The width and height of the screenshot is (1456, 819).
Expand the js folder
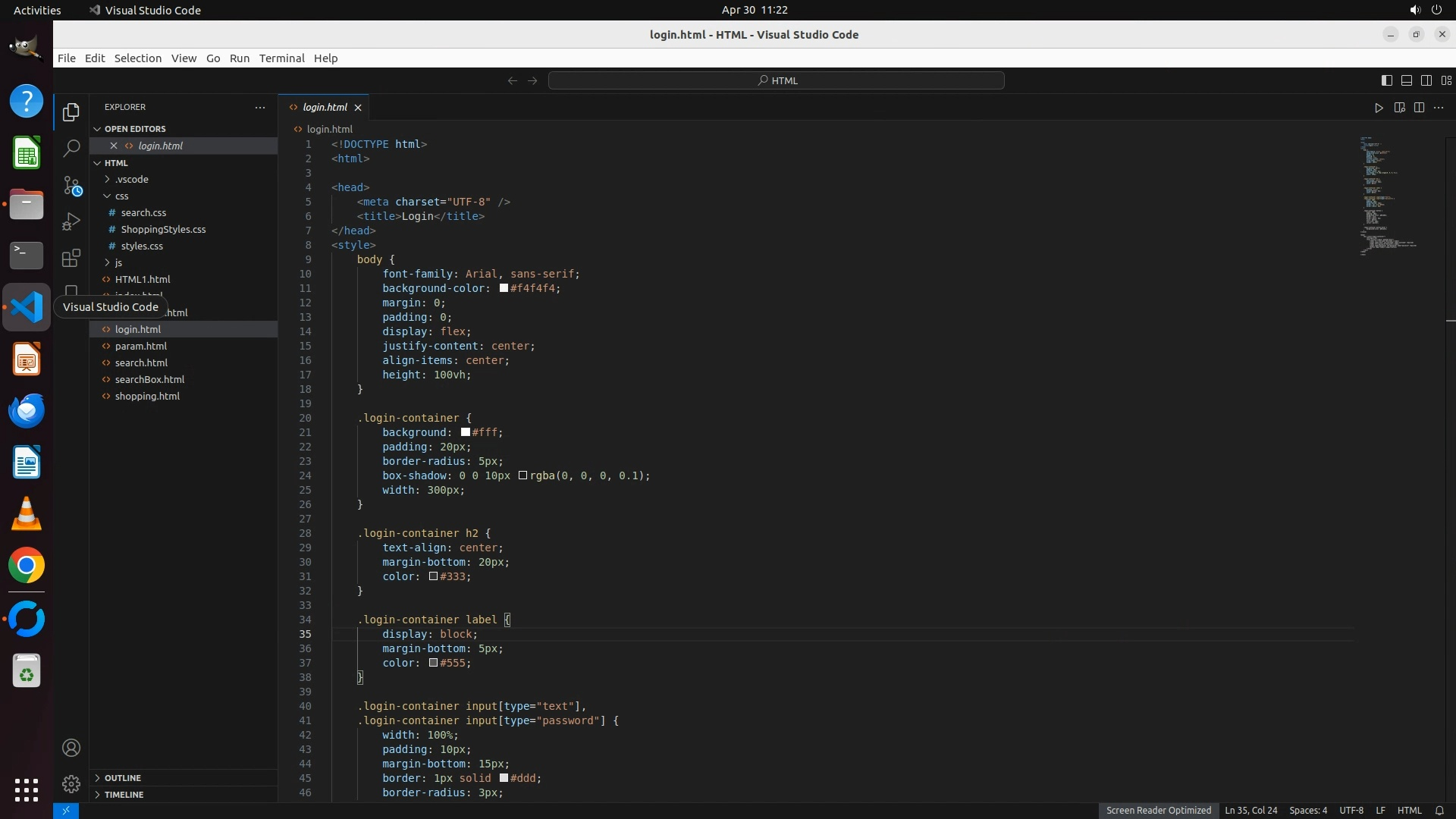click(118, 262)
